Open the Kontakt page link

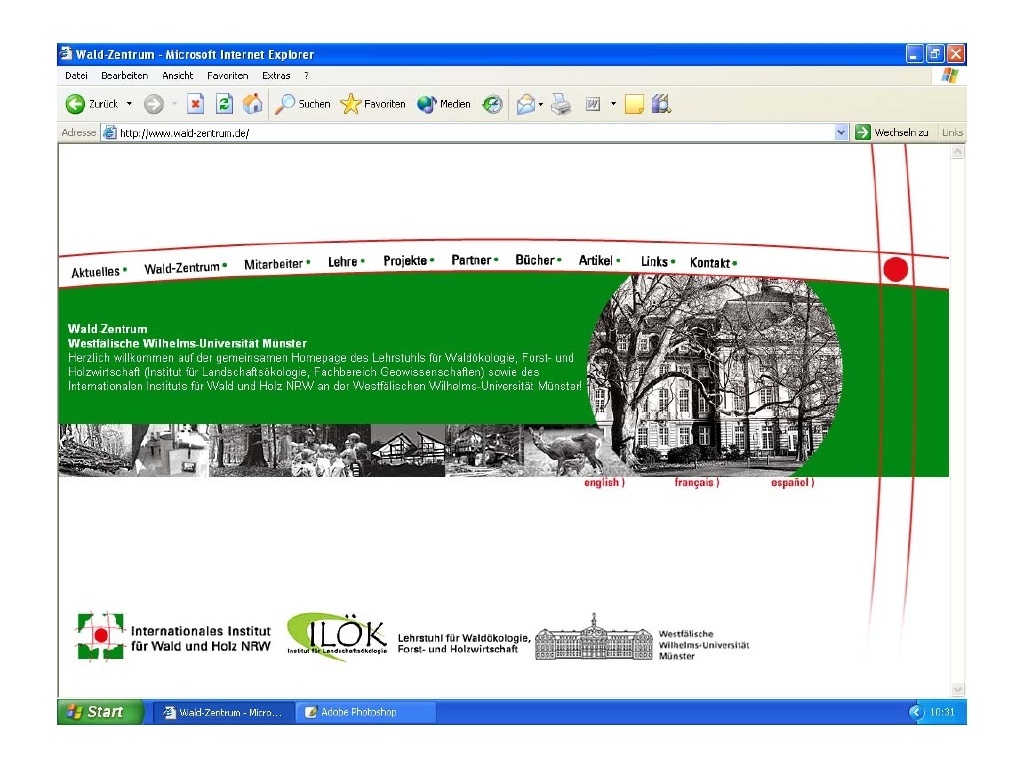pos(710,263)
